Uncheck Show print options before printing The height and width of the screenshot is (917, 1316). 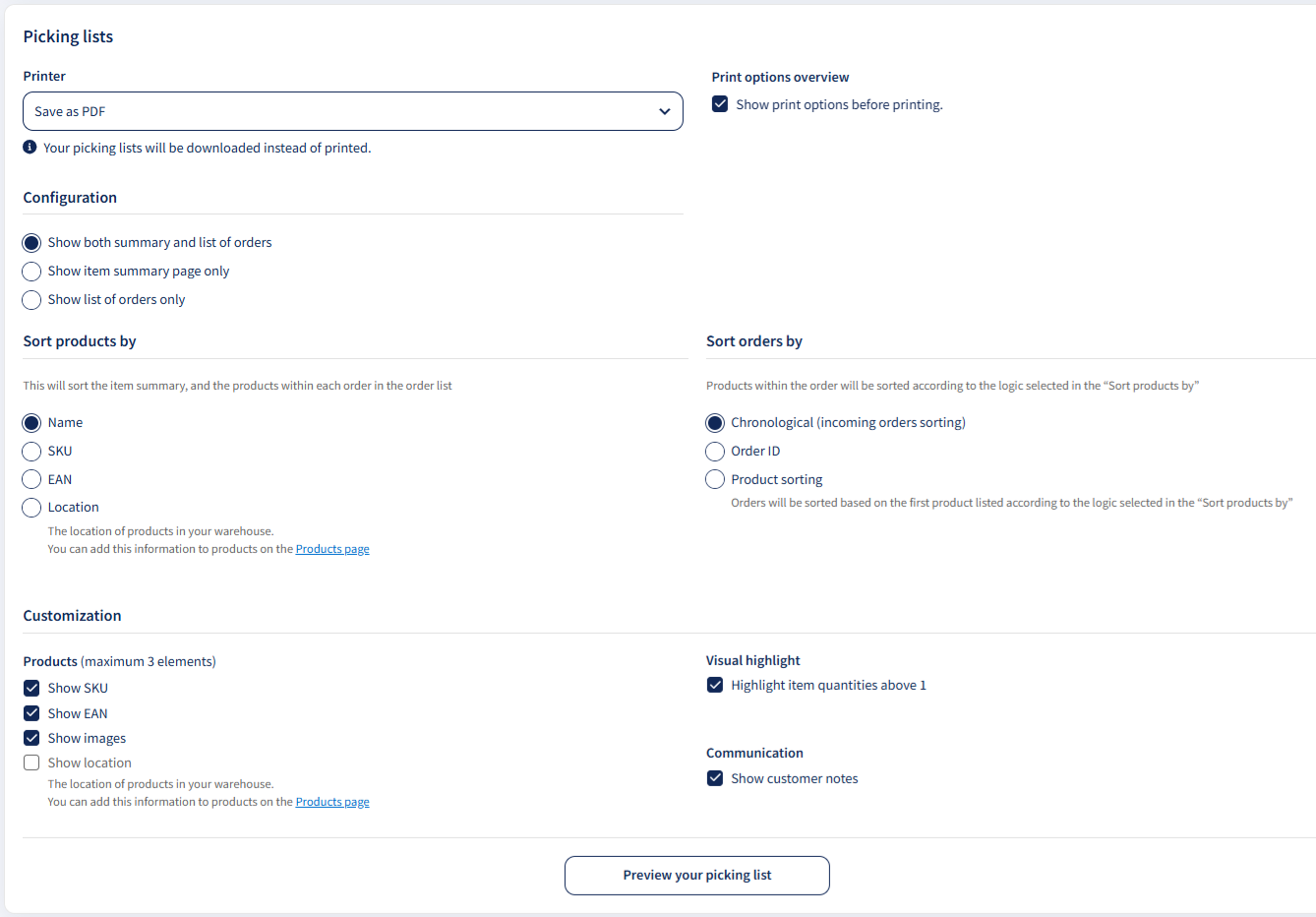click(720, 104)
